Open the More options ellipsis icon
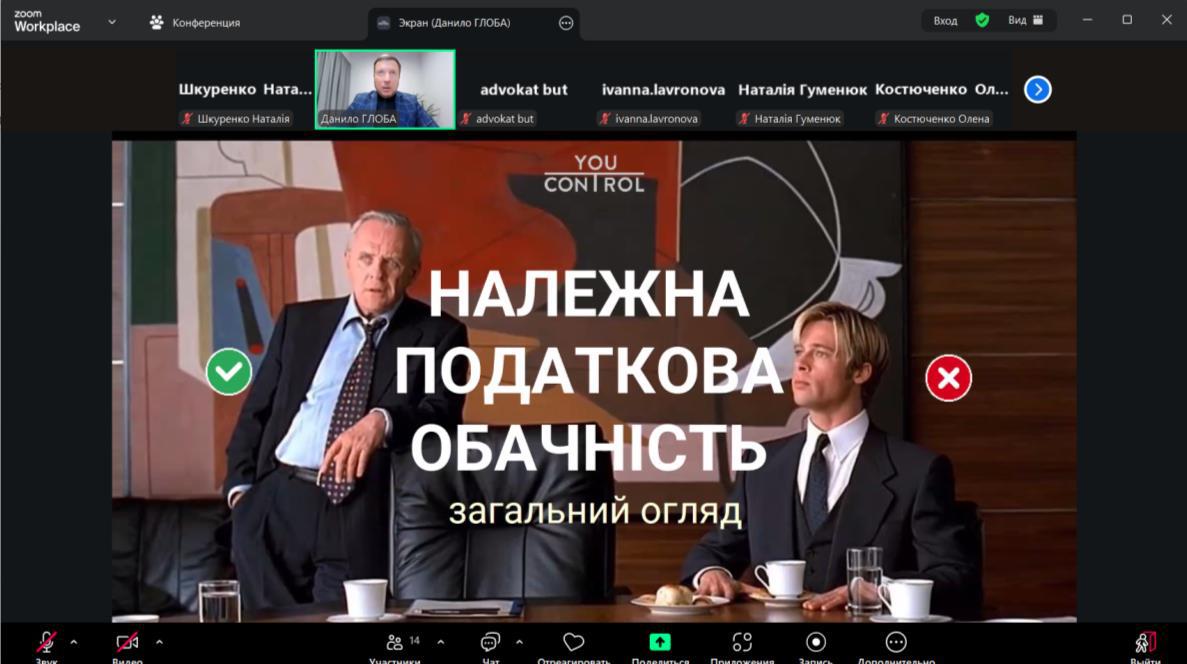This screenshot has width=1187, height=664. pyautogui.click(x=896, y=642)
